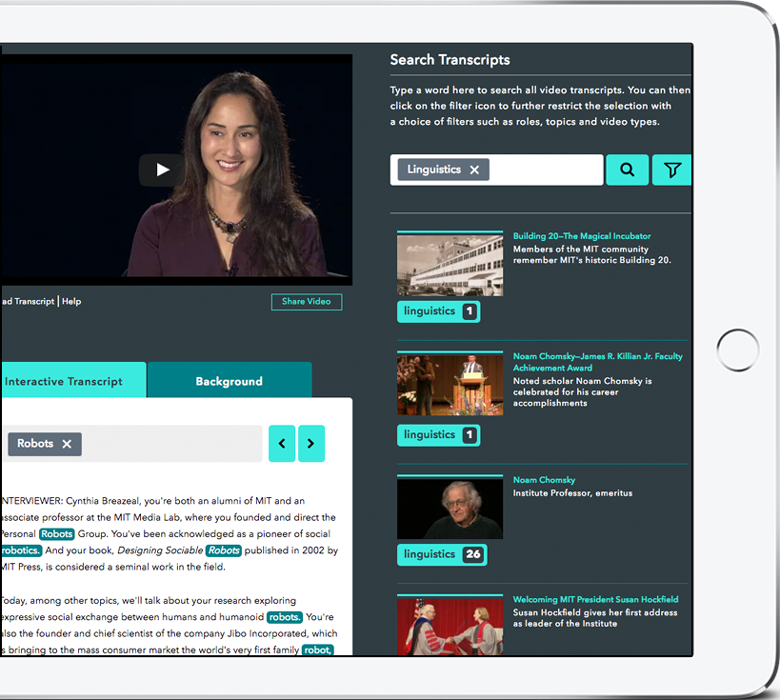Select the Interactive Transcript tab
Image resolution: width=780 pixels, height=700 pixels.
[x=64, y=381]
